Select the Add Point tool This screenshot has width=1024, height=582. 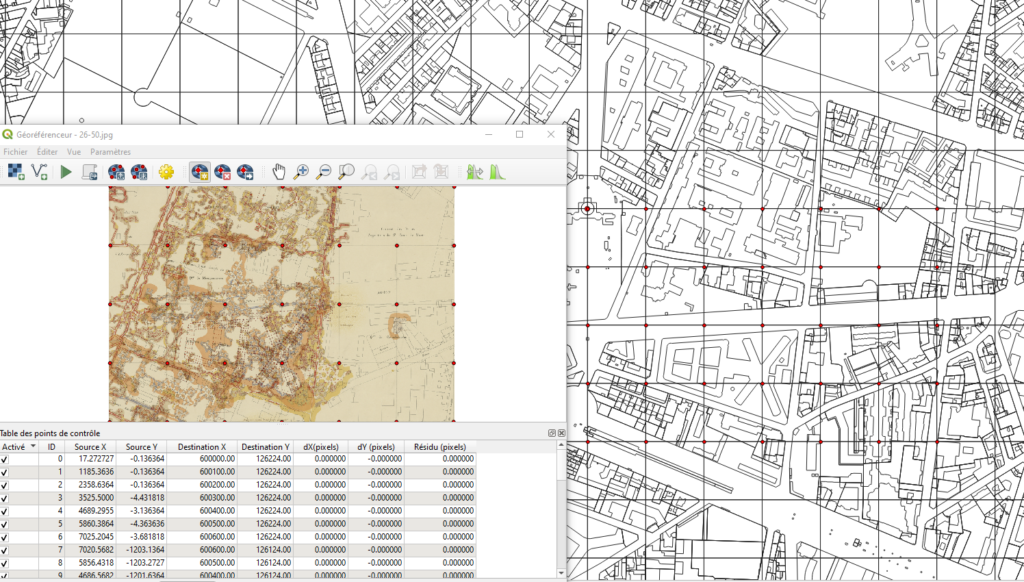click(199, 172)
